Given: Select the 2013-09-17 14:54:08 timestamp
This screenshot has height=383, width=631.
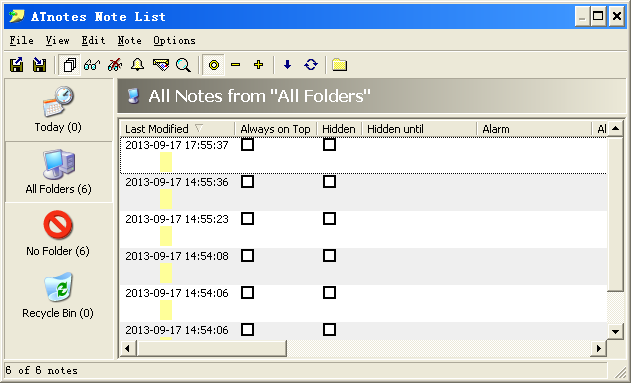Looking at the screenshot, I should click(177, 256).
